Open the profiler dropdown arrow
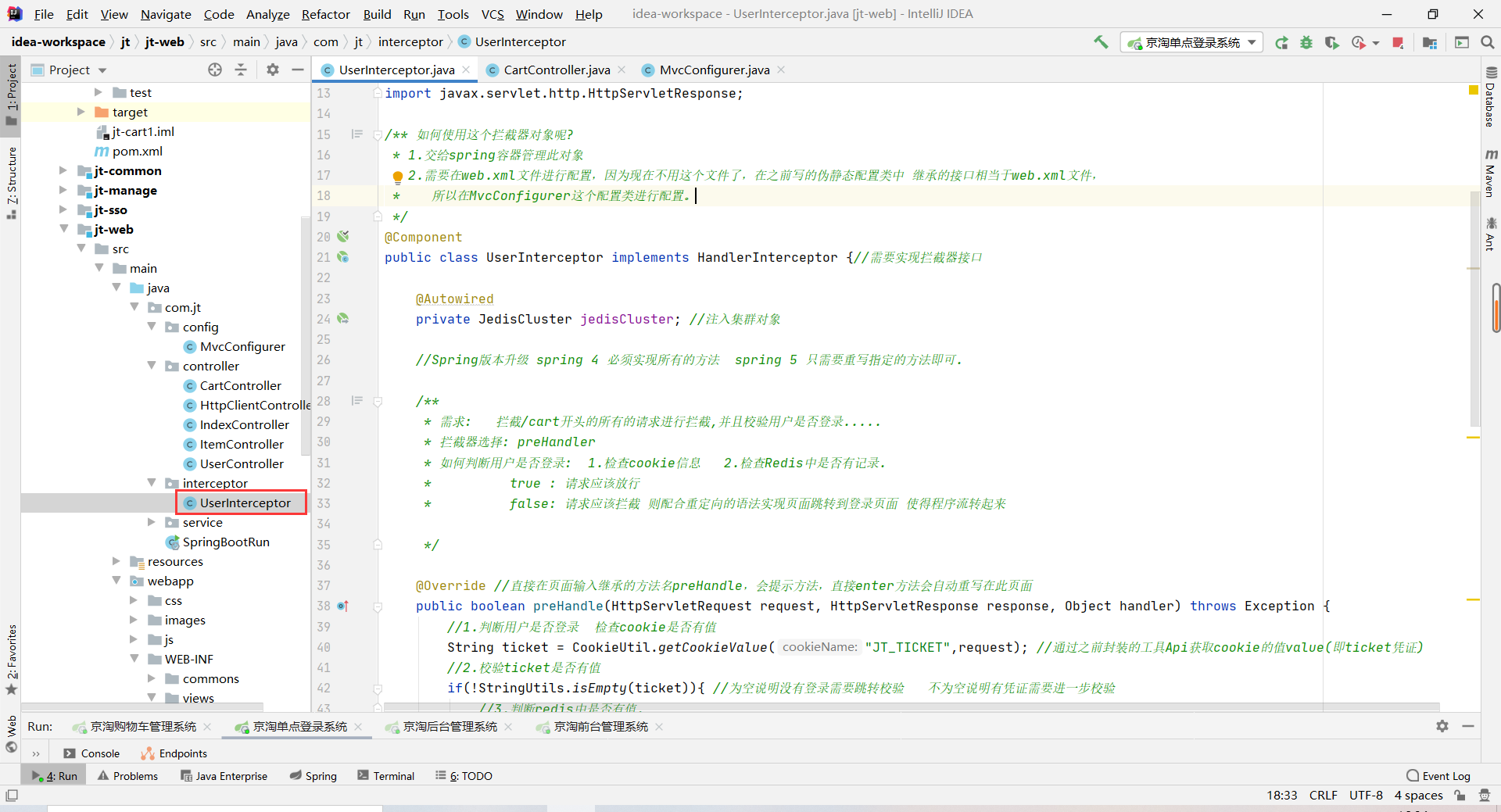This screenshot has width=1501, height=812. pyautogui.click(x=1376, y=43)
